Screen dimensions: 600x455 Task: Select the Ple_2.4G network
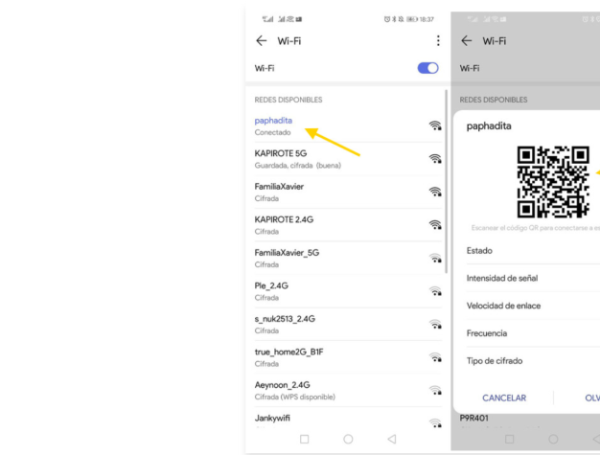(x=348, y=291)
